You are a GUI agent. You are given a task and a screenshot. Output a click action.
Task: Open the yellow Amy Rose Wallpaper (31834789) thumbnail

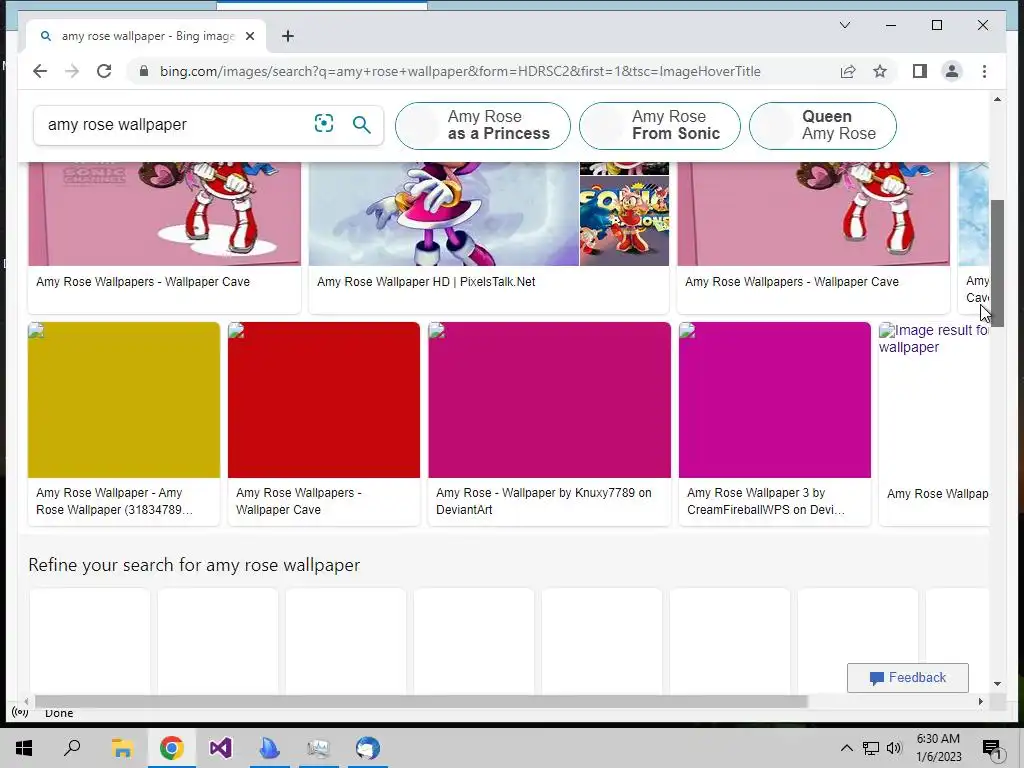[123, 400]
